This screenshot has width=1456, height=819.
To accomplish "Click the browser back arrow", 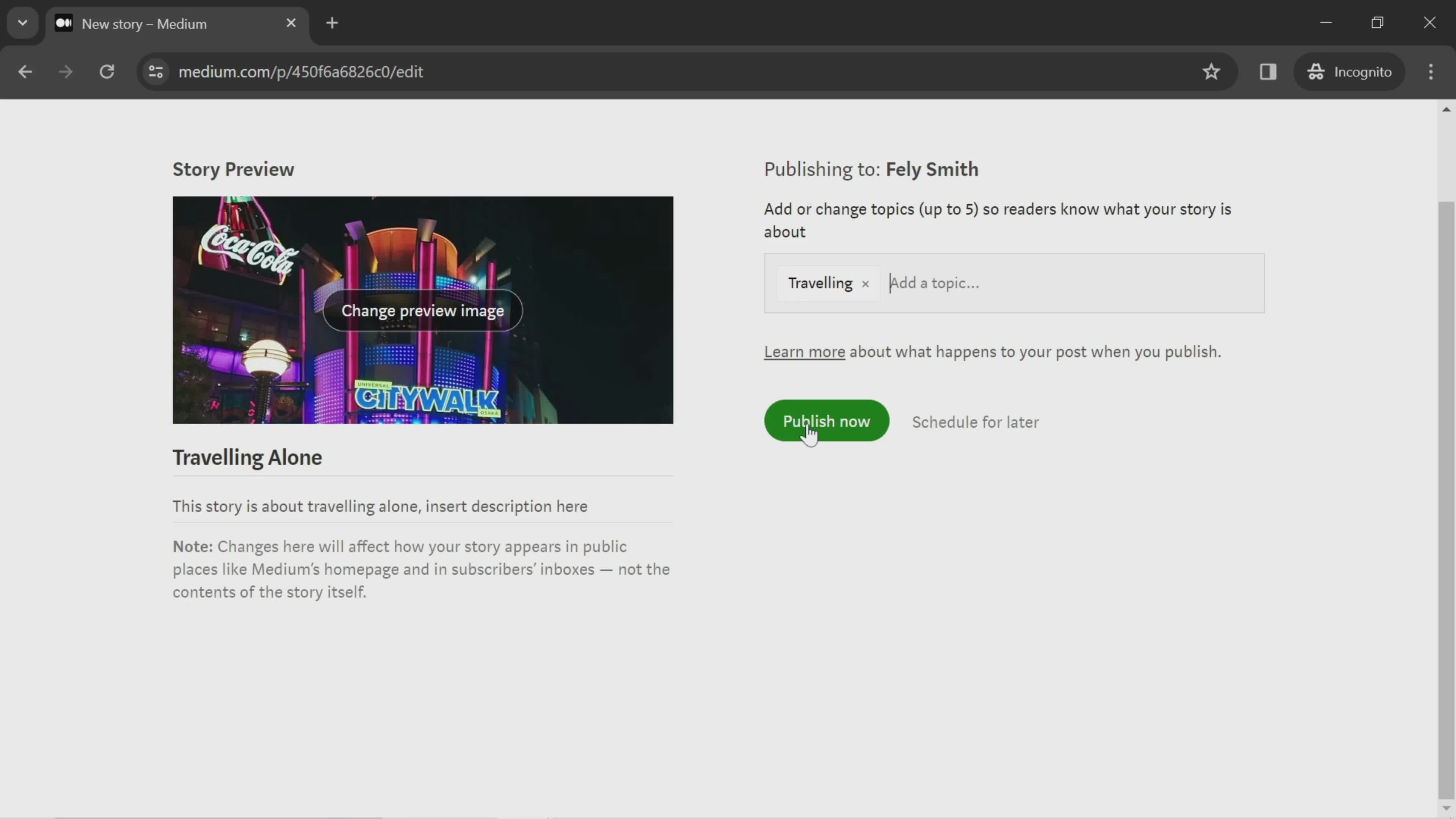I will [25, 72].
